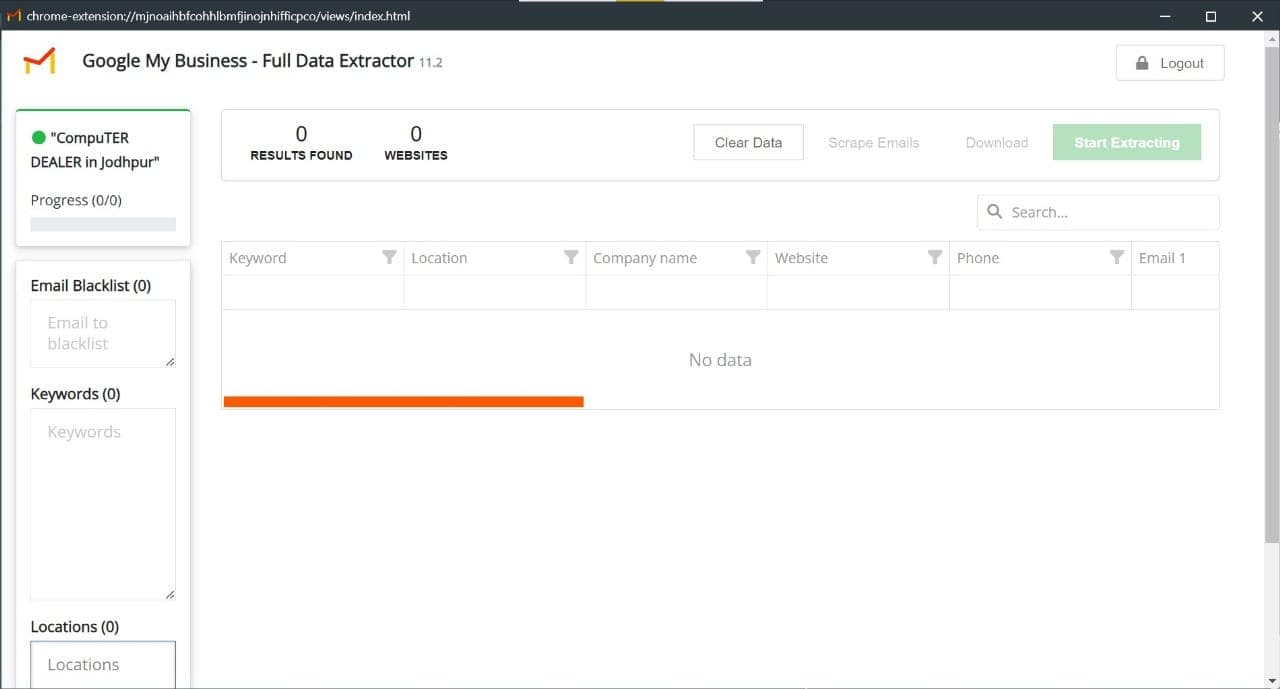Click the Email Blacklist (0) label
The height and width of the screenshot is (689, 1280).
click(91, 285)
